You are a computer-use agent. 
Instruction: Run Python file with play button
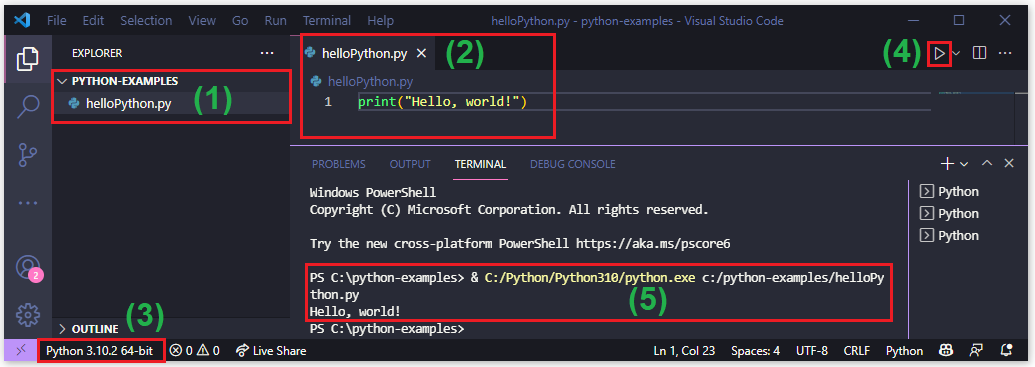click(x=939, y=53)
